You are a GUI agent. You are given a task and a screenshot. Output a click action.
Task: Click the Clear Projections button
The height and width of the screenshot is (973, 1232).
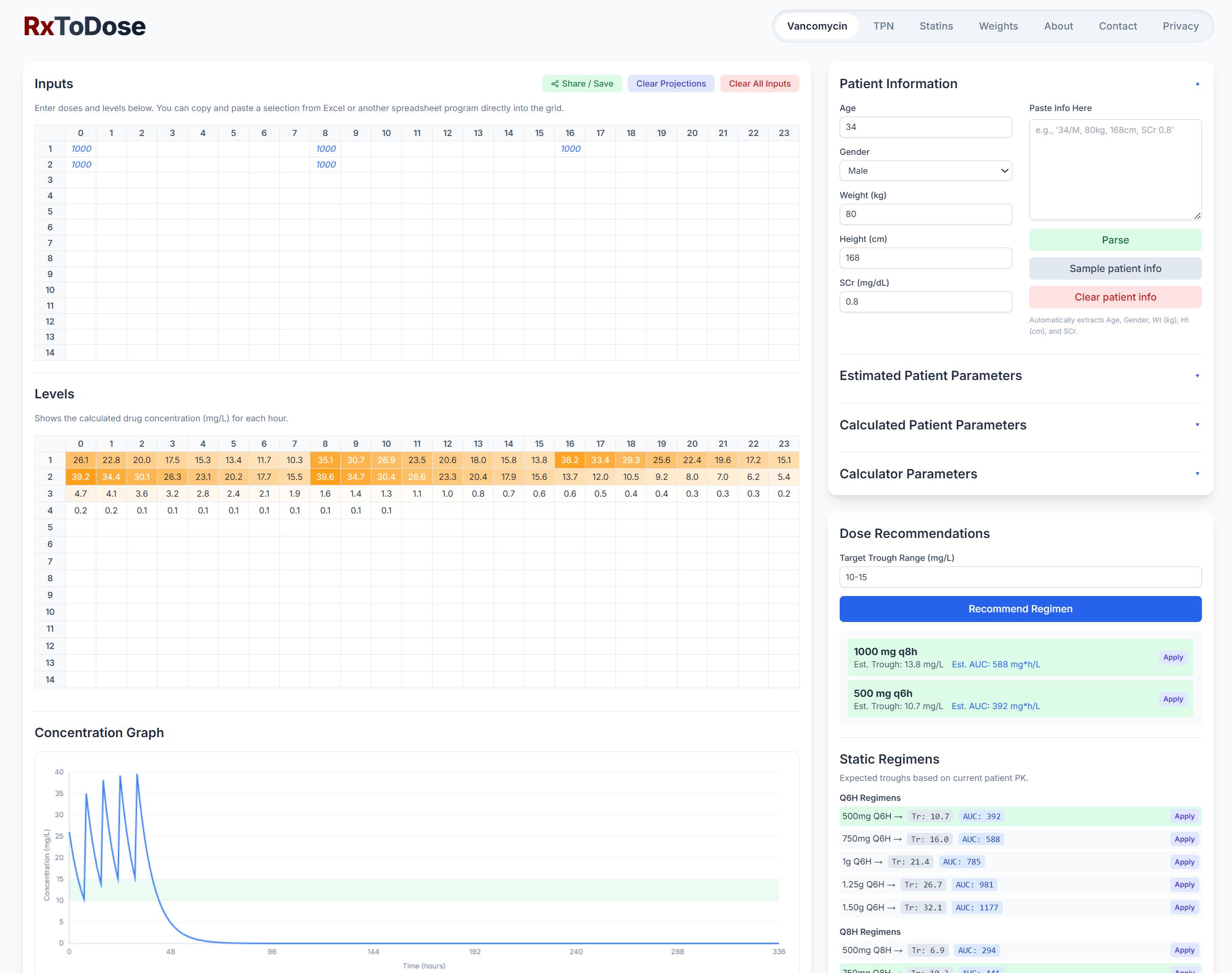(671, 84)
